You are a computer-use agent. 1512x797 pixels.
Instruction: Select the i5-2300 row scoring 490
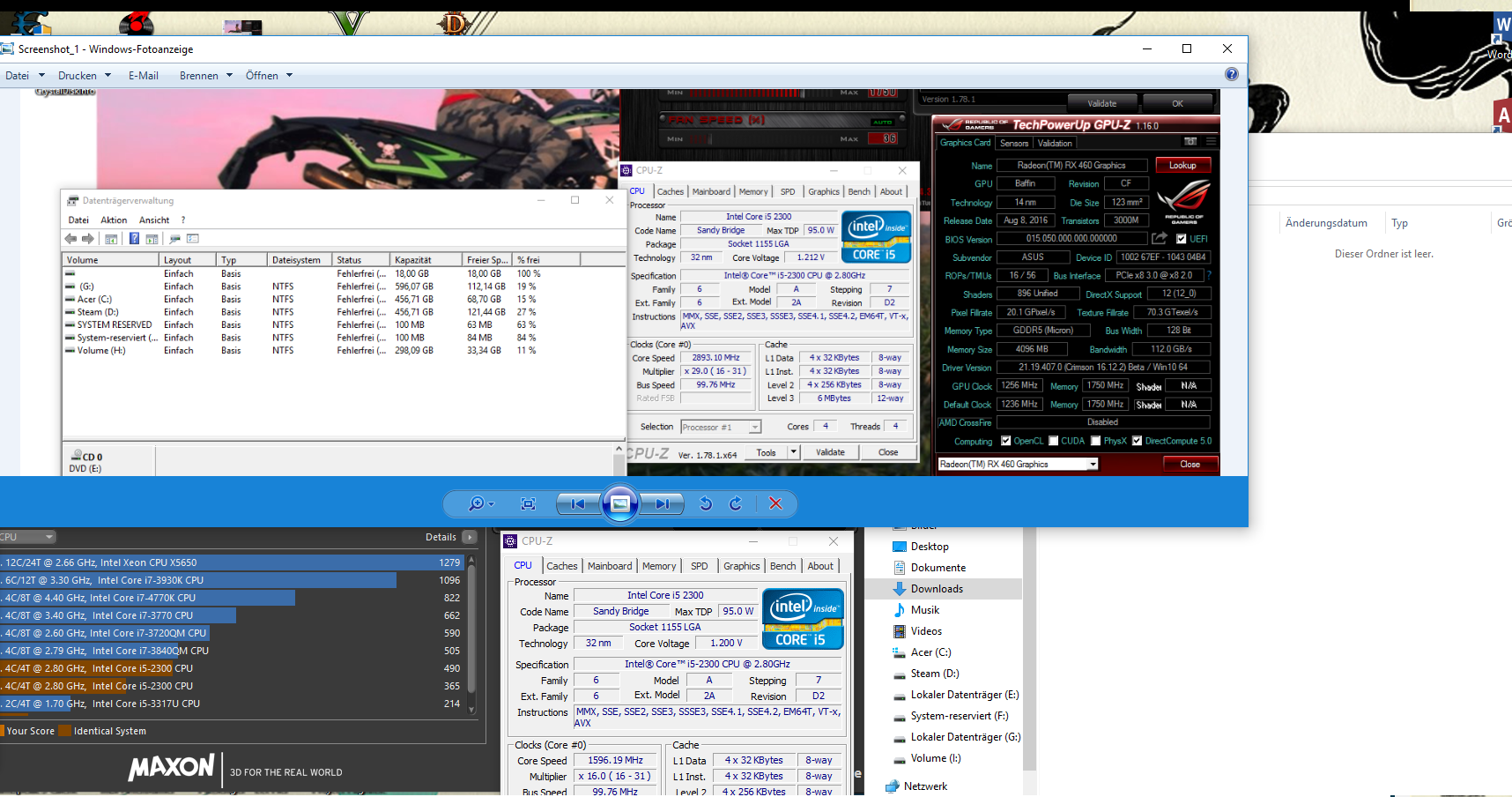pos(232,668)
